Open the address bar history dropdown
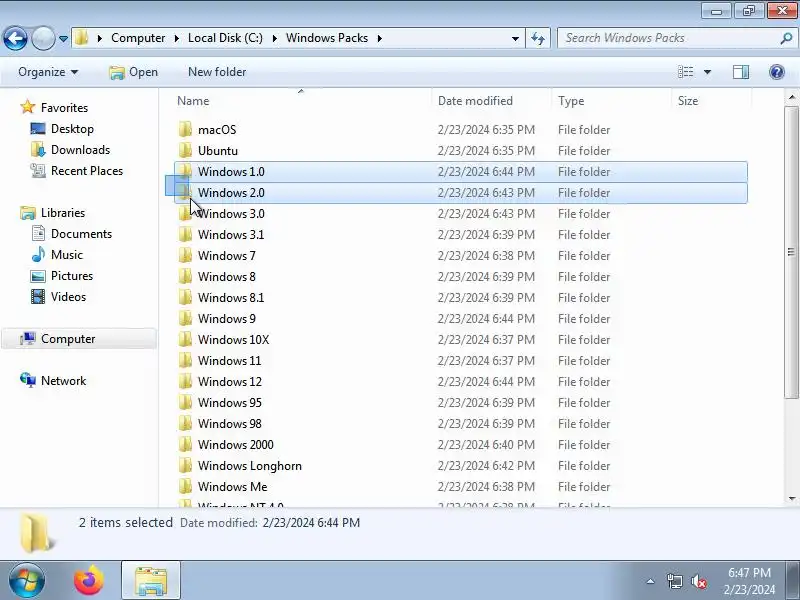Screen dimensions: 800x600 [515, 38]
